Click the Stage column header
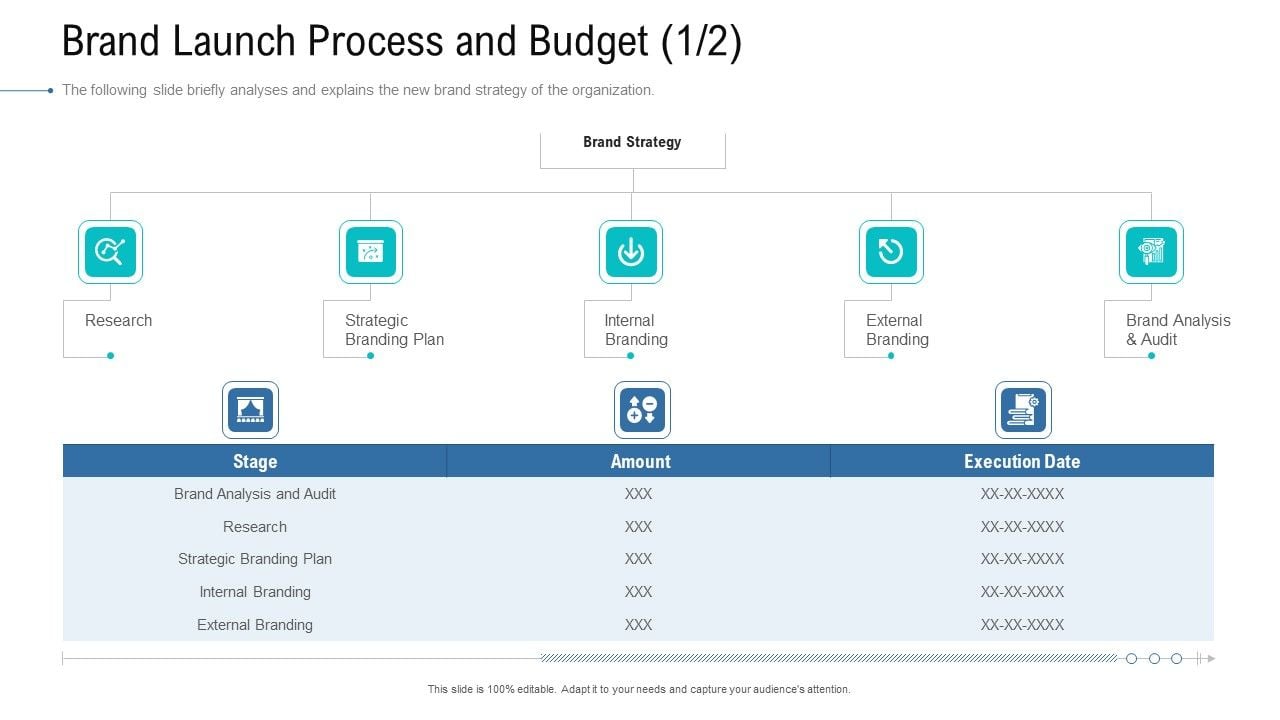 [255, 461]
